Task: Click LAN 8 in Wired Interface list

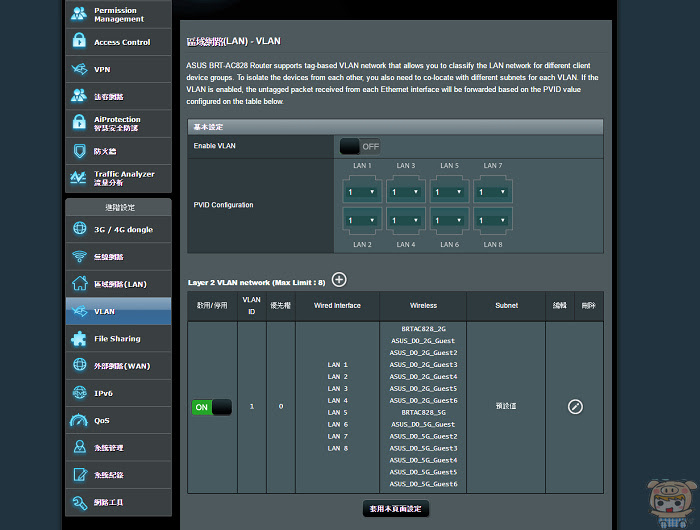Action: point(338,448)
